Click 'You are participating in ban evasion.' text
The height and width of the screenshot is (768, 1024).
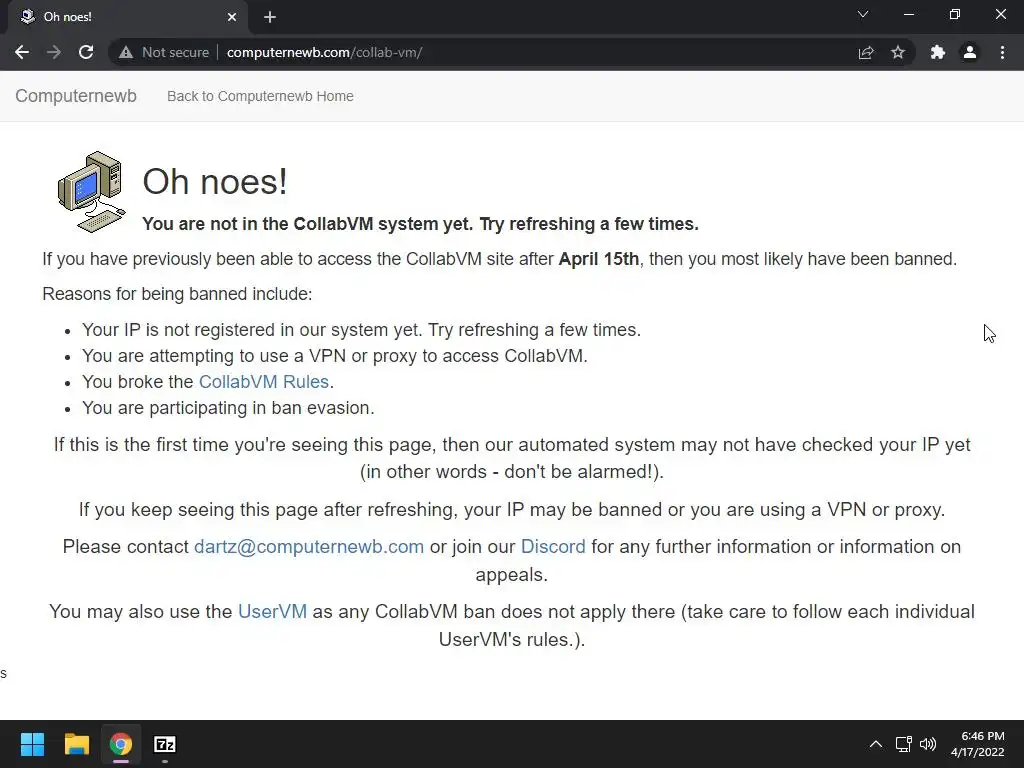(228, 408)
